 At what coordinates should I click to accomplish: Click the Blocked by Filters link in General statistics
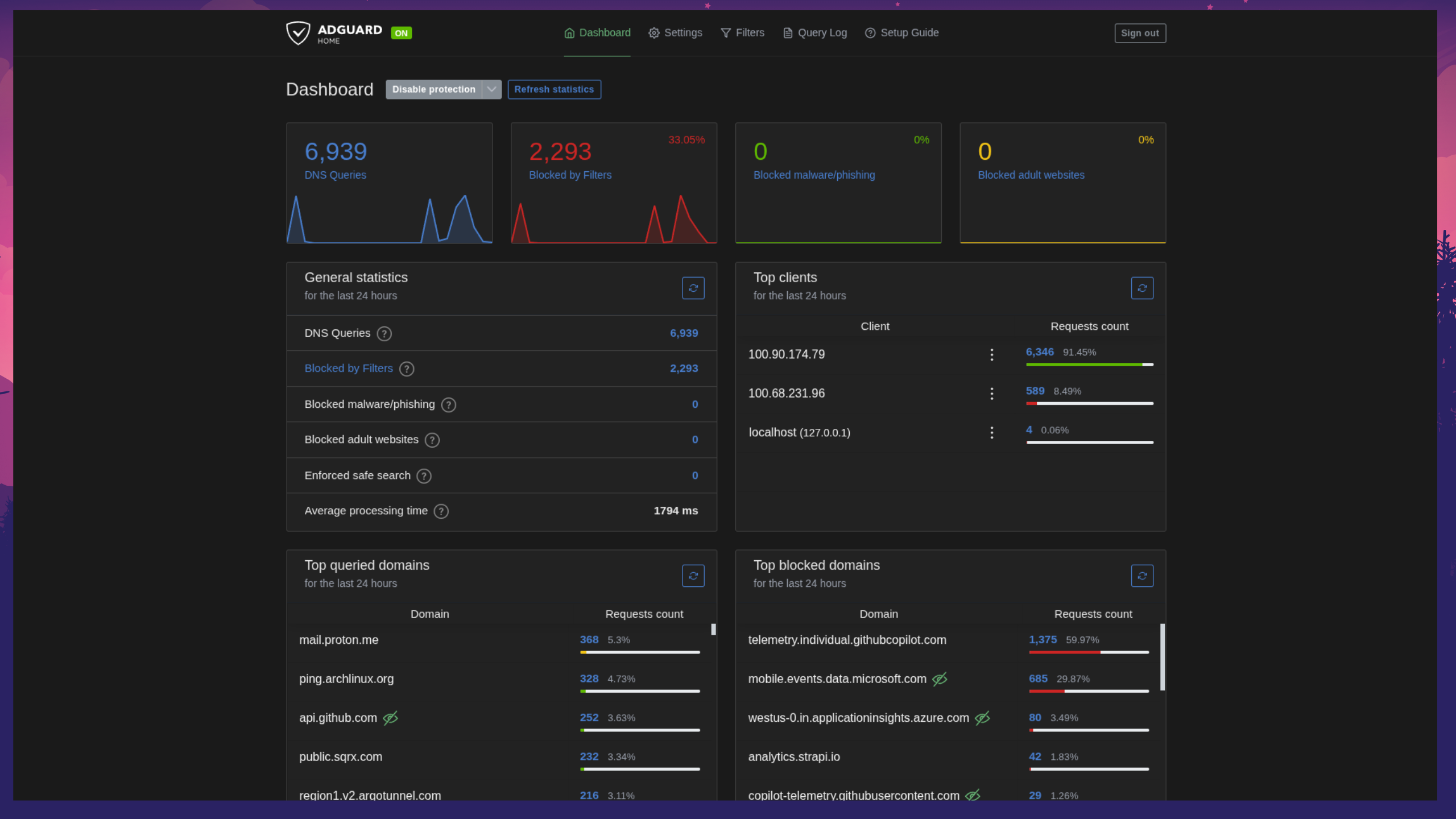349,369
